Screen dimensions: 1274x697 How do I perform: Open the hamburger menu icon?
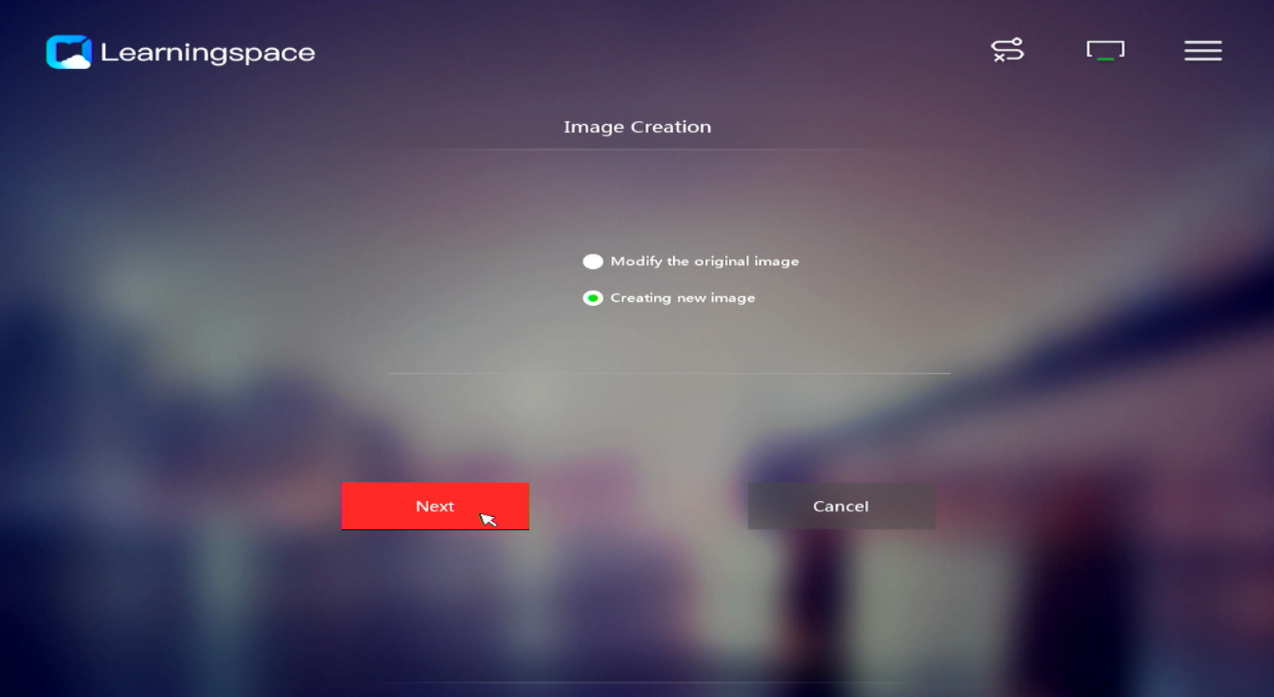(1203, 51)
